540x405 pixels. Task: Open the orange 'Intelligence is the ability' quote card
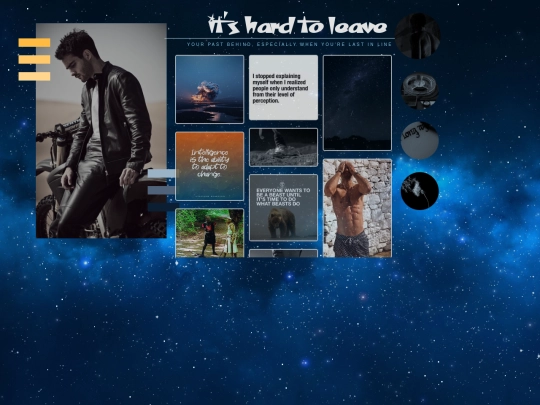coord(209,166)
